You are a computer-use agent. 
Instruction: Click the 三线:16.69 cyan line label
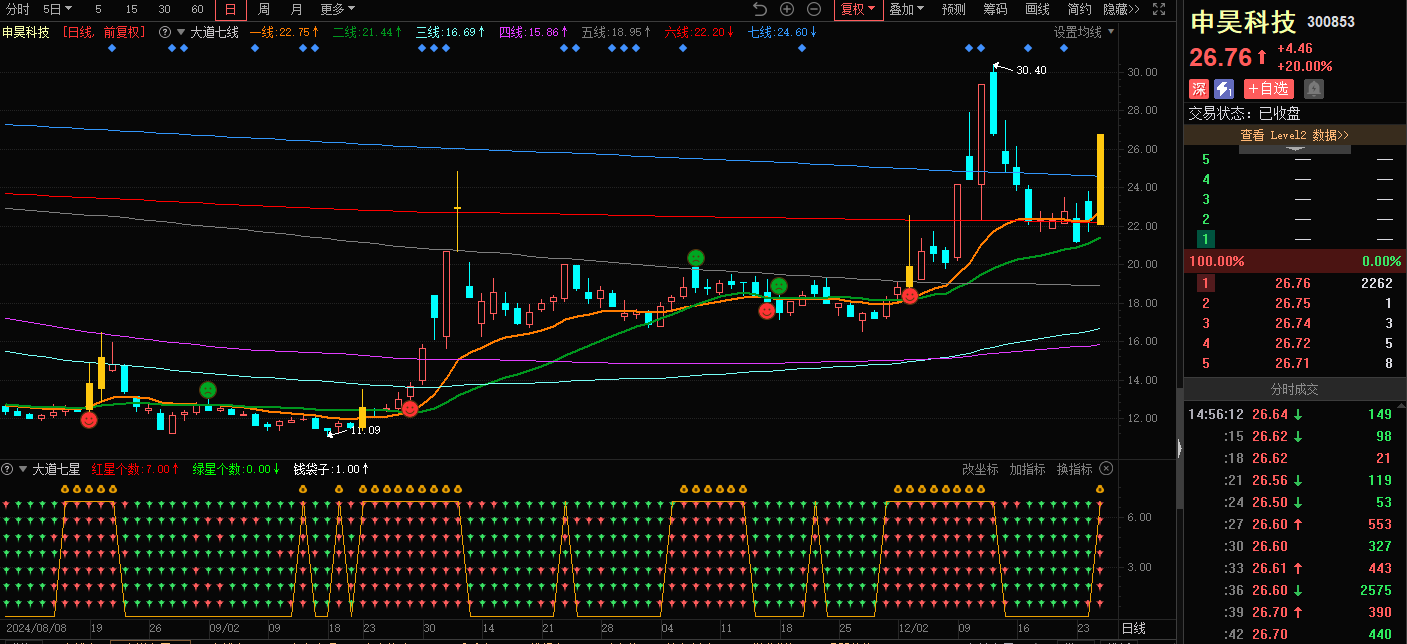pyautogui.click(x=450, y=32)
